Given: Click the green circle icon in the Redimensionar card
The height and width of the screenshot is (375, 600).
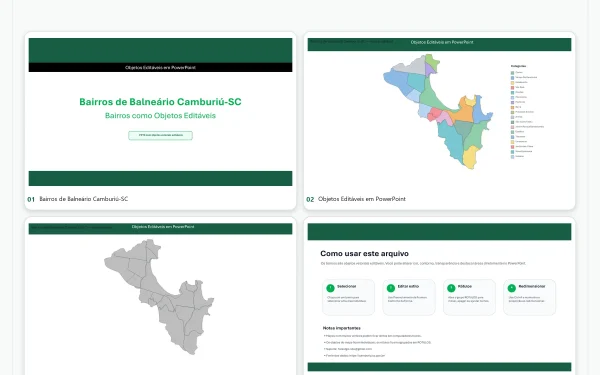Looking at the screenshot, I should [512, 288].
